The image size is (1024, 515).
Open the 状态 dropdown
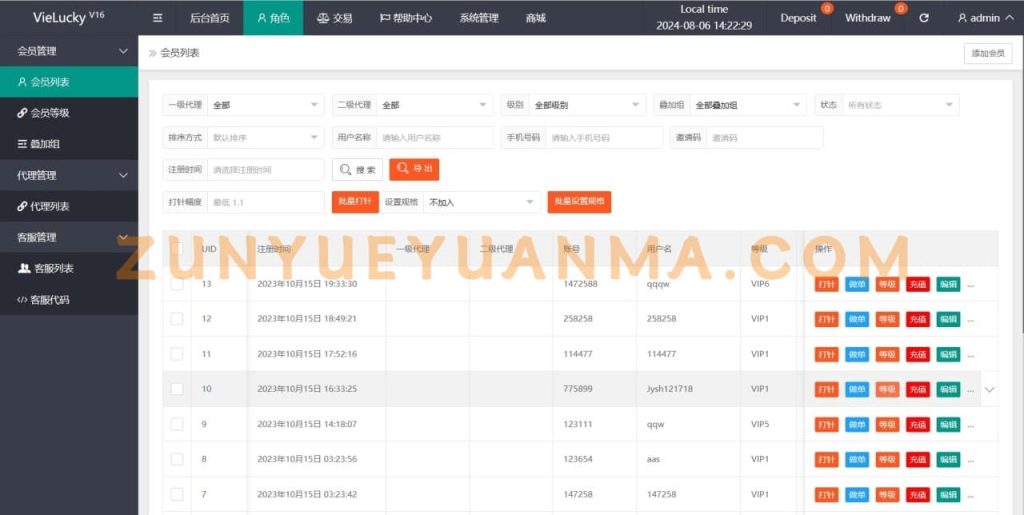[901, 104]
